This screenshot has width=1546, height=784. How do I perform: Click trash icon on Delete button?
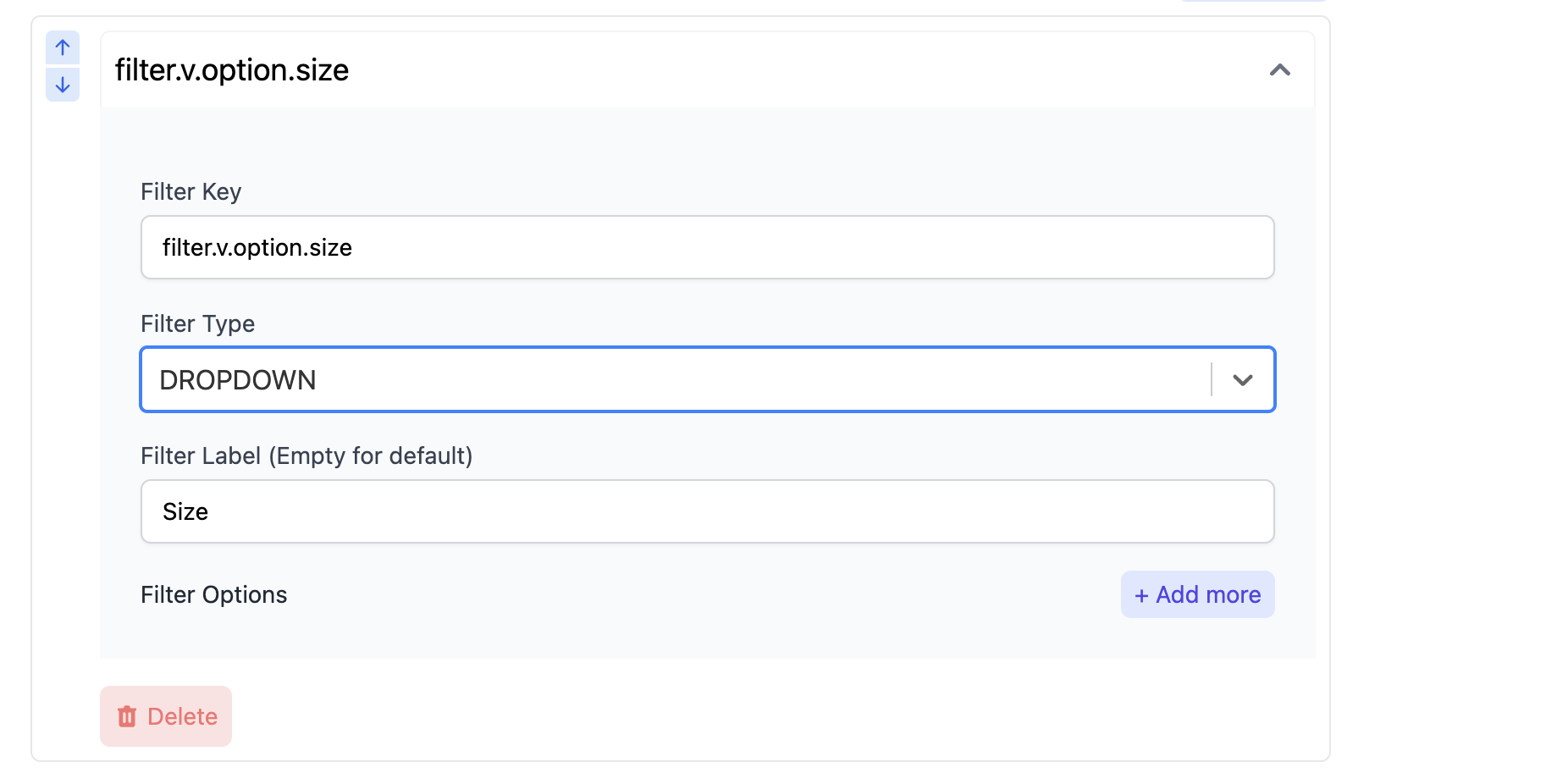[x=127, y=716]
